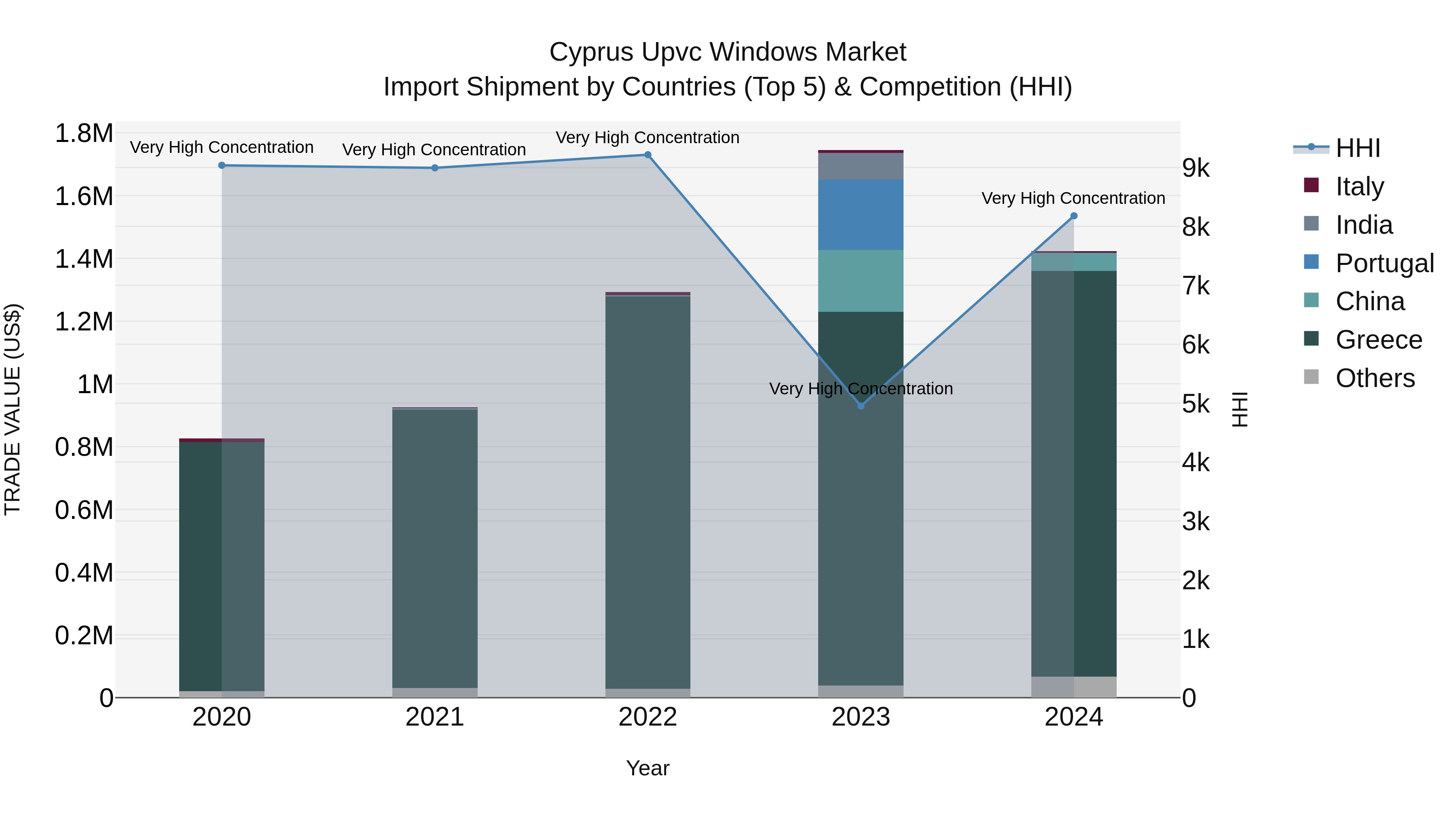This screenshot has width=1456, height=819.
Task: Click the Portugal blue legend swatch
Action: point(1311,262)
